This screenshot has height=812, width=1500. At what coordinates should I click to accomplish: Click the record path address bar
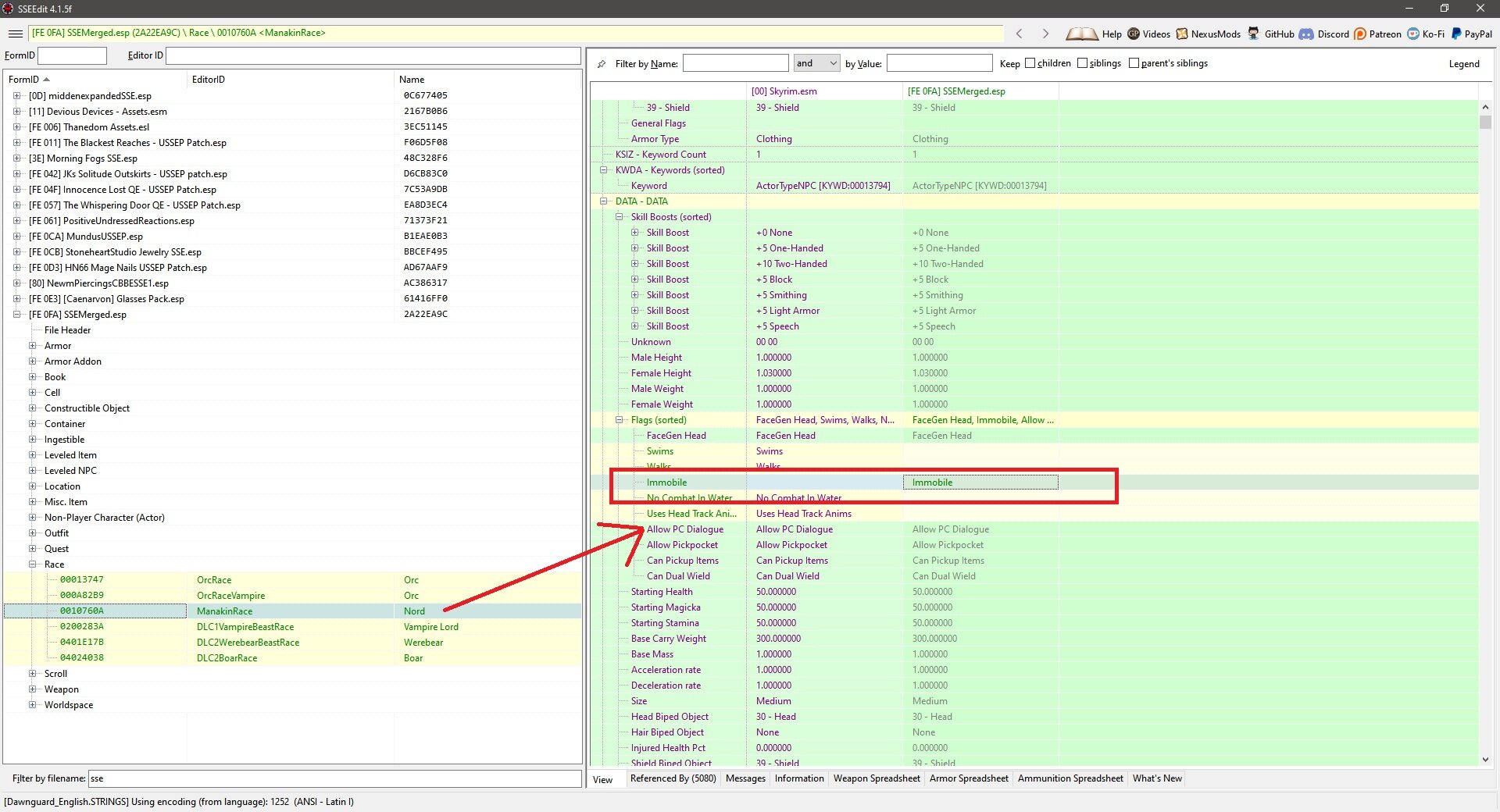pos(516,34)
